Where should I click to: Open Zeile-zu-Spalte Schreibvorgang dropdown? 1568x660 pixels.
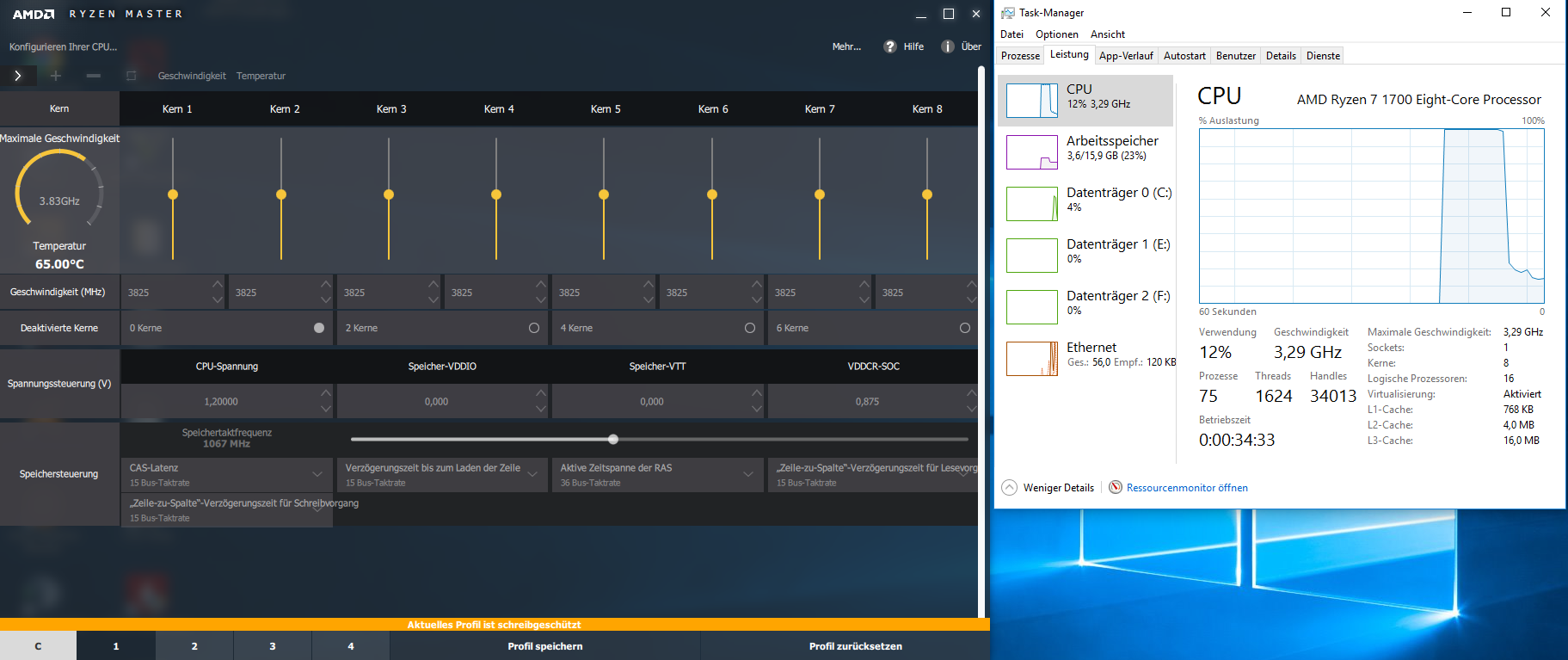point(227,510)
